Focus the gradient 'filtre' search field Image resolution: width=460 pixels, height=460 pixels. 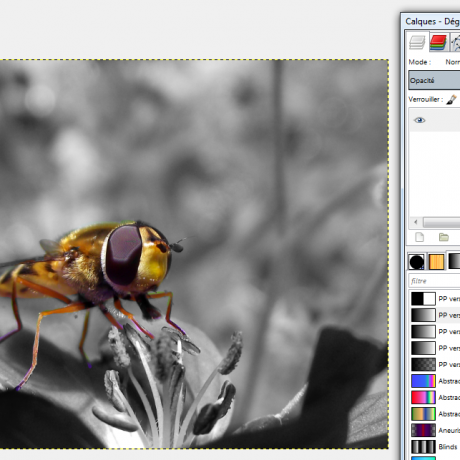[435, 281]
